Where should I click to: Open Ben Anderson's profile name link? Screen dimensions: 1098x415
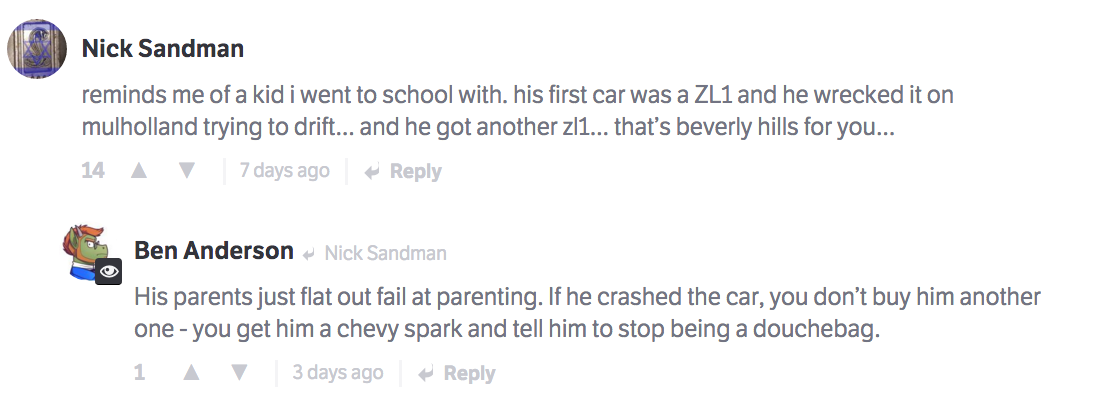pos(214,251)
